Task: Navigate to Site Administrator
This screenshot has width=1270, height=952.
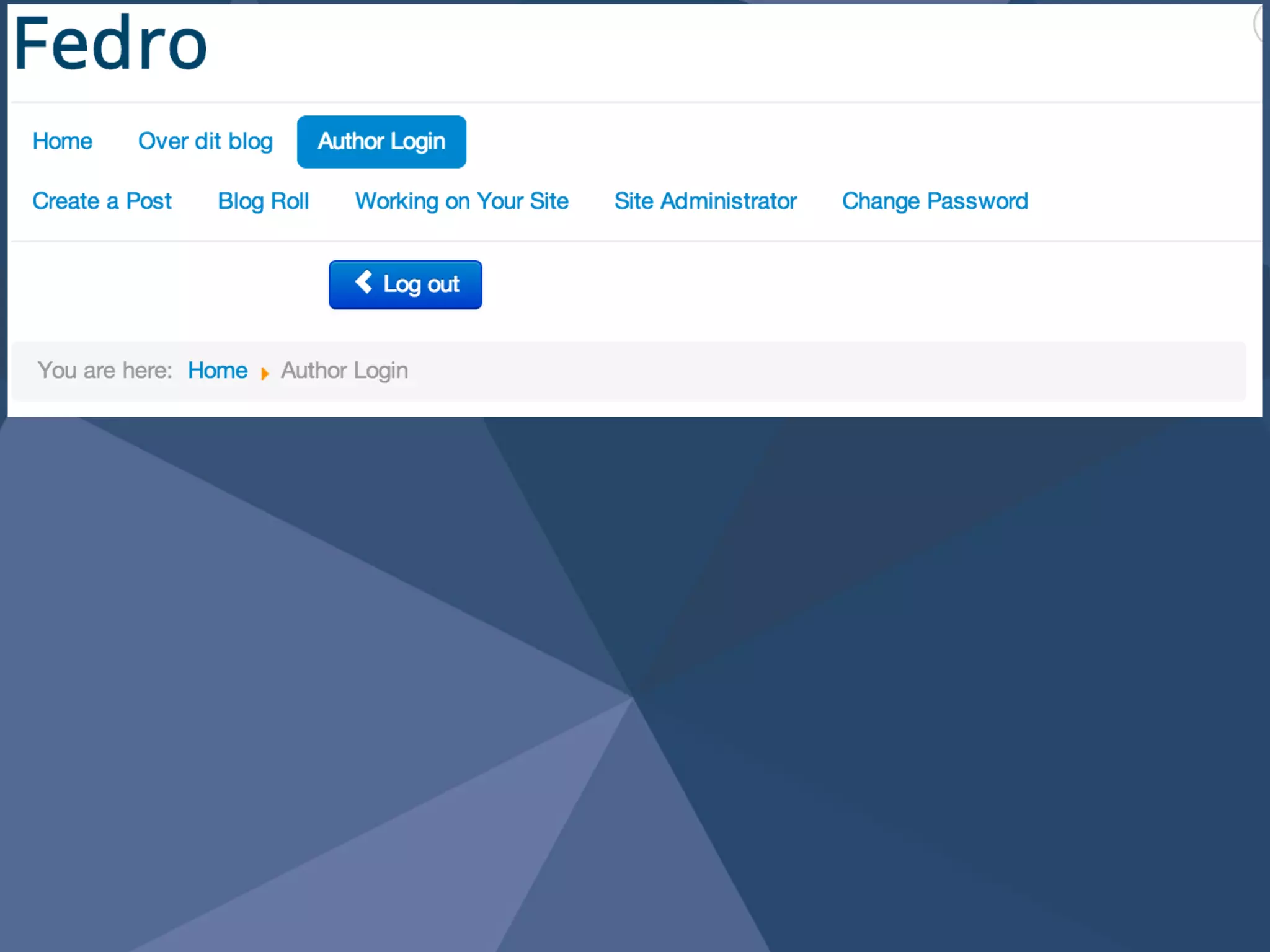Action: pos(705,201)
